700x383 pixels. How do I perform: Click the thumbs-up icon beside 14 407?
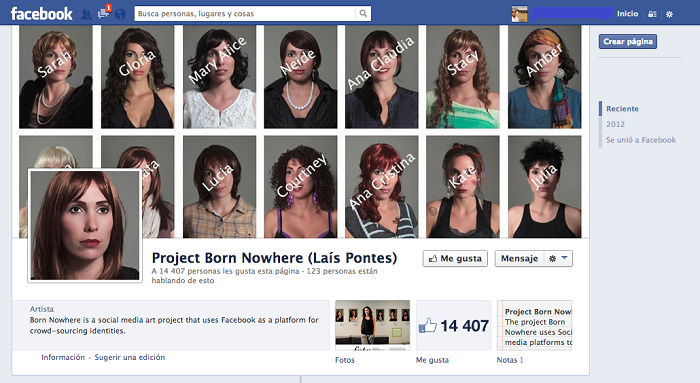pyautogui.click(x=428, y=326)
